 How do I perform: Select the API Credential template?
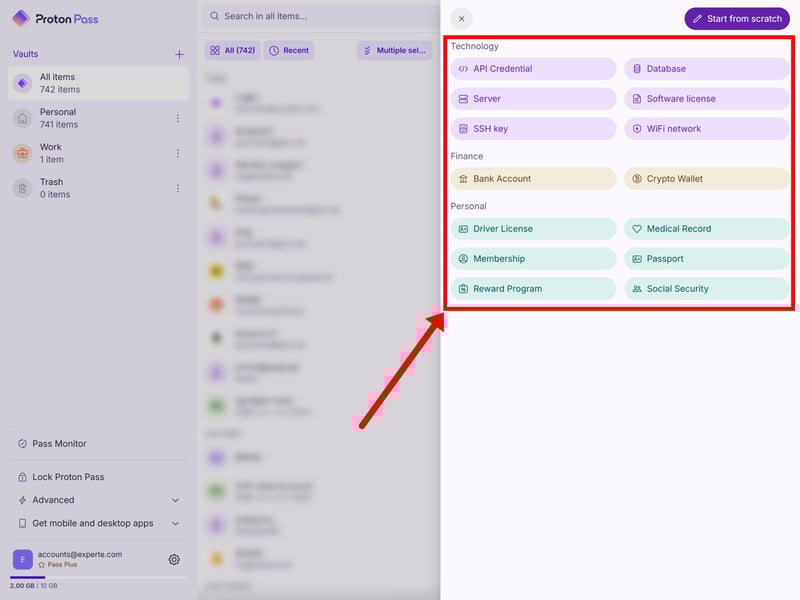tap(533, 69)
